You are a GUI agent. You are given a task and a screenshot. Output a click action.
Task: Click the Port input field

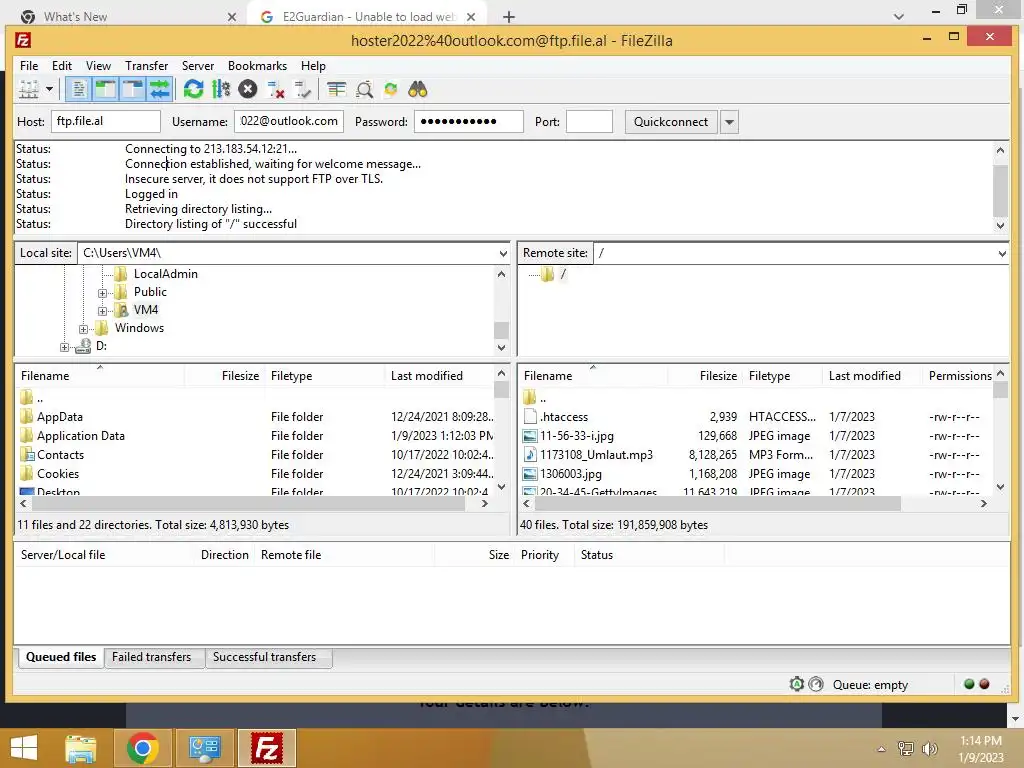click(589, 121)
